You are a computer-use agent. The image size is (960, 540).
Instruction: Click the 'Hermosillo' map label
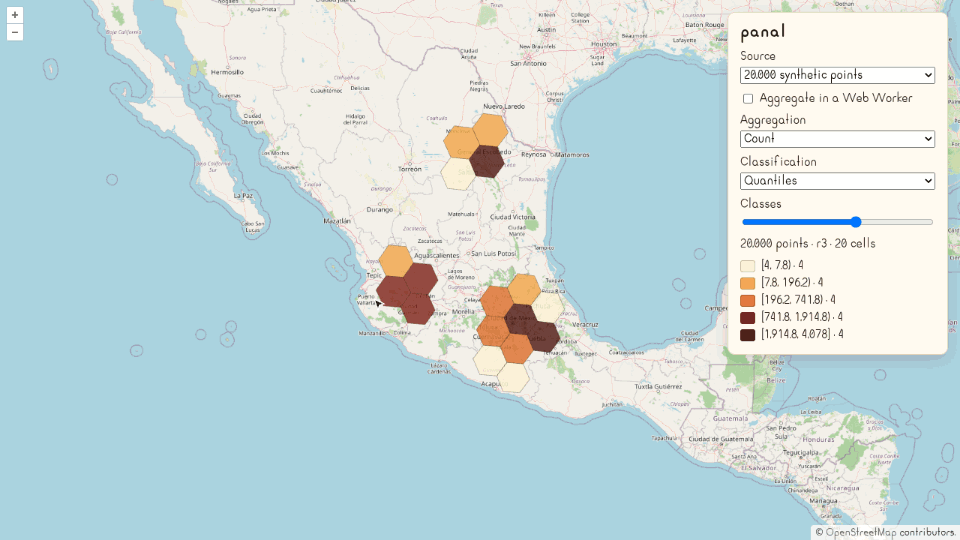point(227,72)
